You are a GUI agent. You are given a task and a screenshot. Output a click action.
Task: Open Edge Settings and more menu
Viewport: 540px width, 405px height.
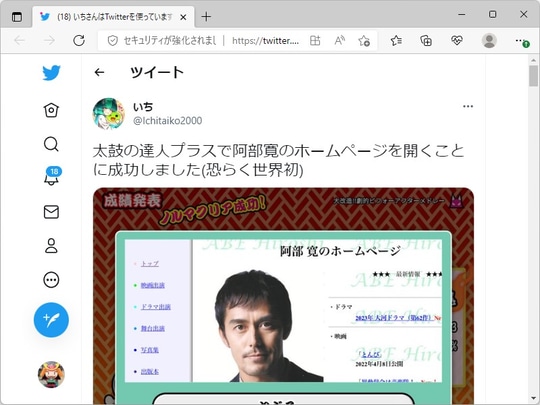(x=521, y=41)
